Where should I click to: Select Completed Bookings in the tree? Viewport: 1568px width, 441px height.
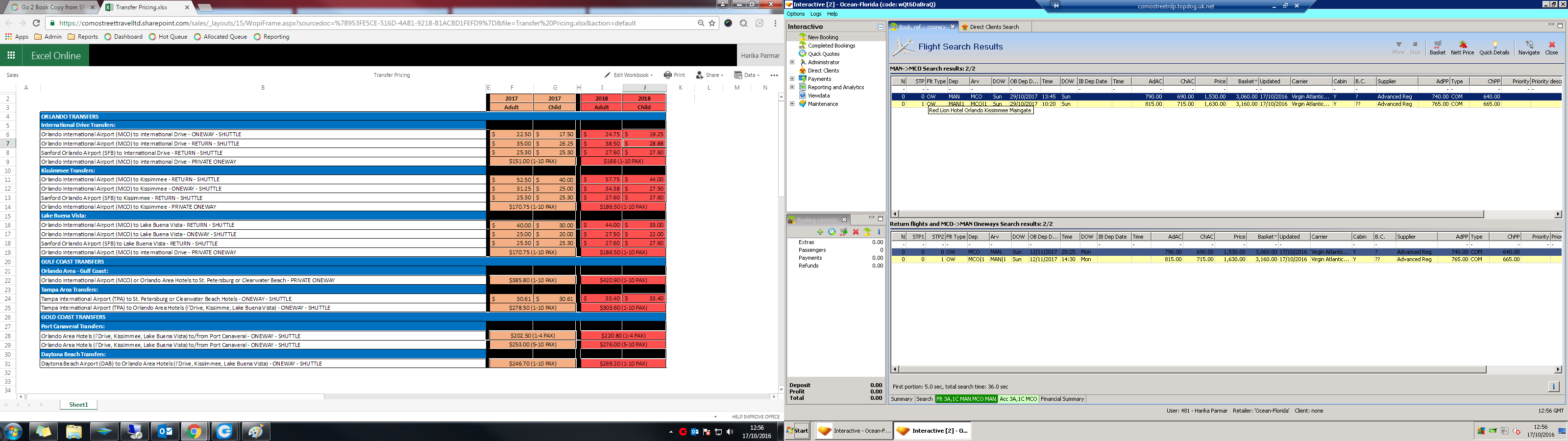(x=832, y=46)
